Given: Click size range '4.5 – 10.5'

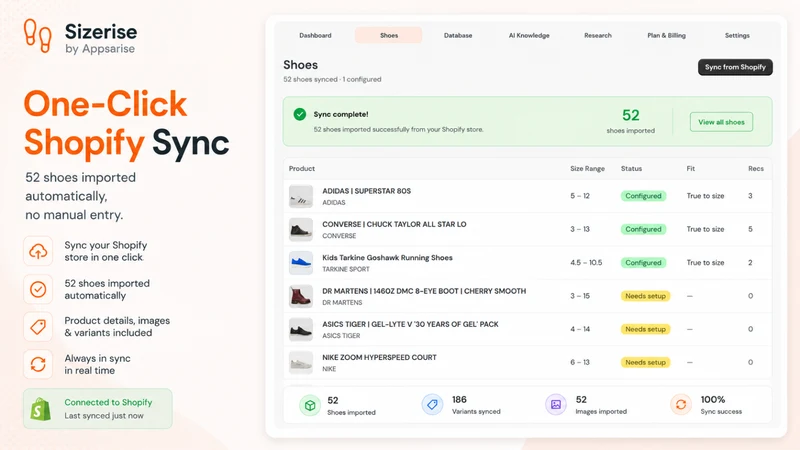Looking at the screenshot, I should tap(586, 263).
